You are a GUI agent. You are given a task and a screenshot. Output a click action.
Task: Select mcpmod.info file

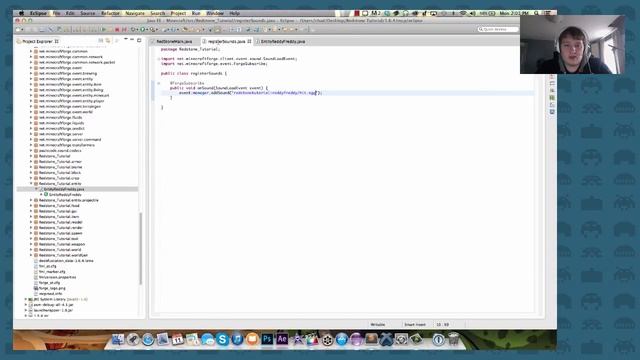pyautogui.click(x=50, y=294)
